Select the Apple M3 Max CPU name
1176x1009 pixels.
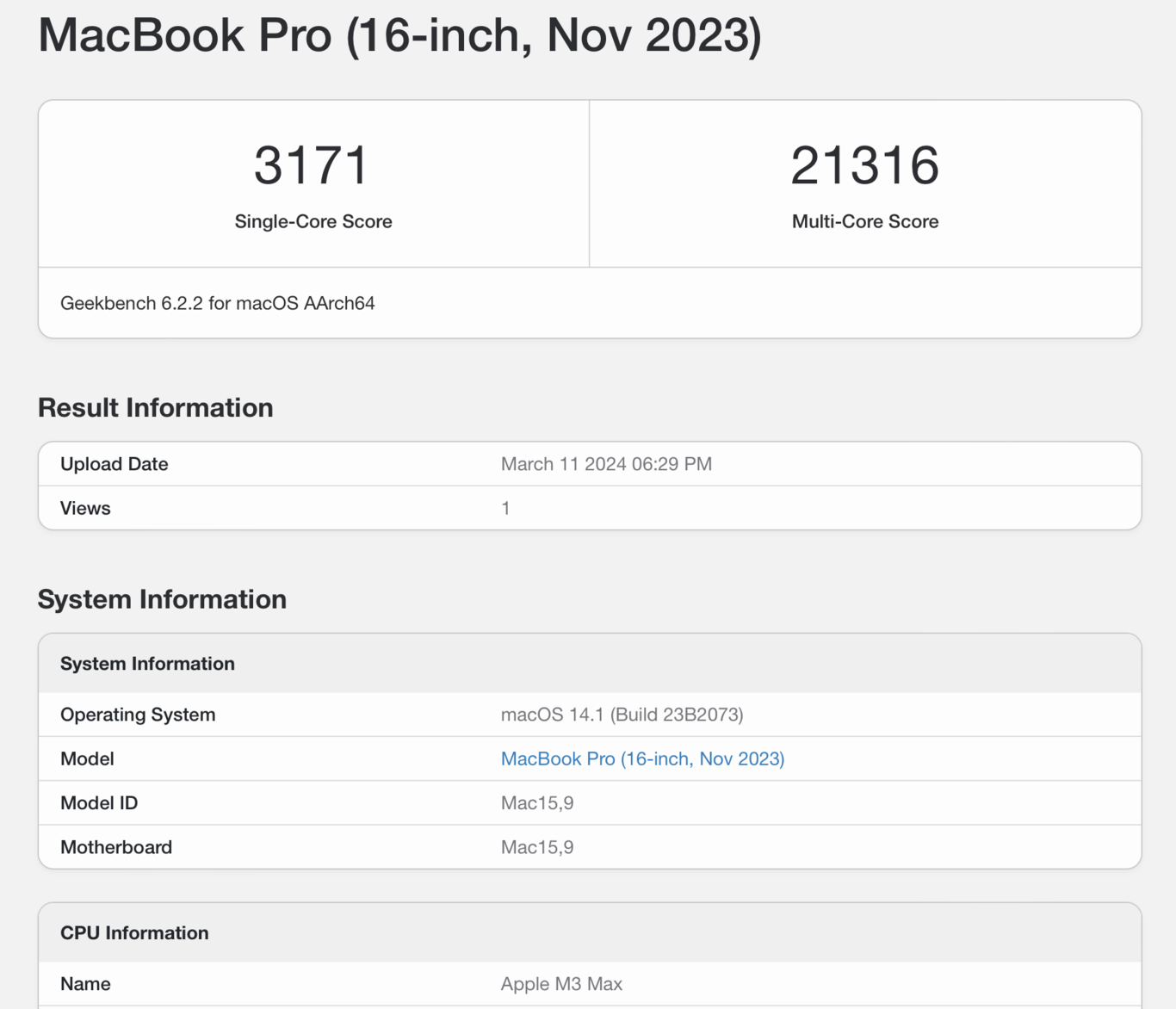(x=561, y=984)
